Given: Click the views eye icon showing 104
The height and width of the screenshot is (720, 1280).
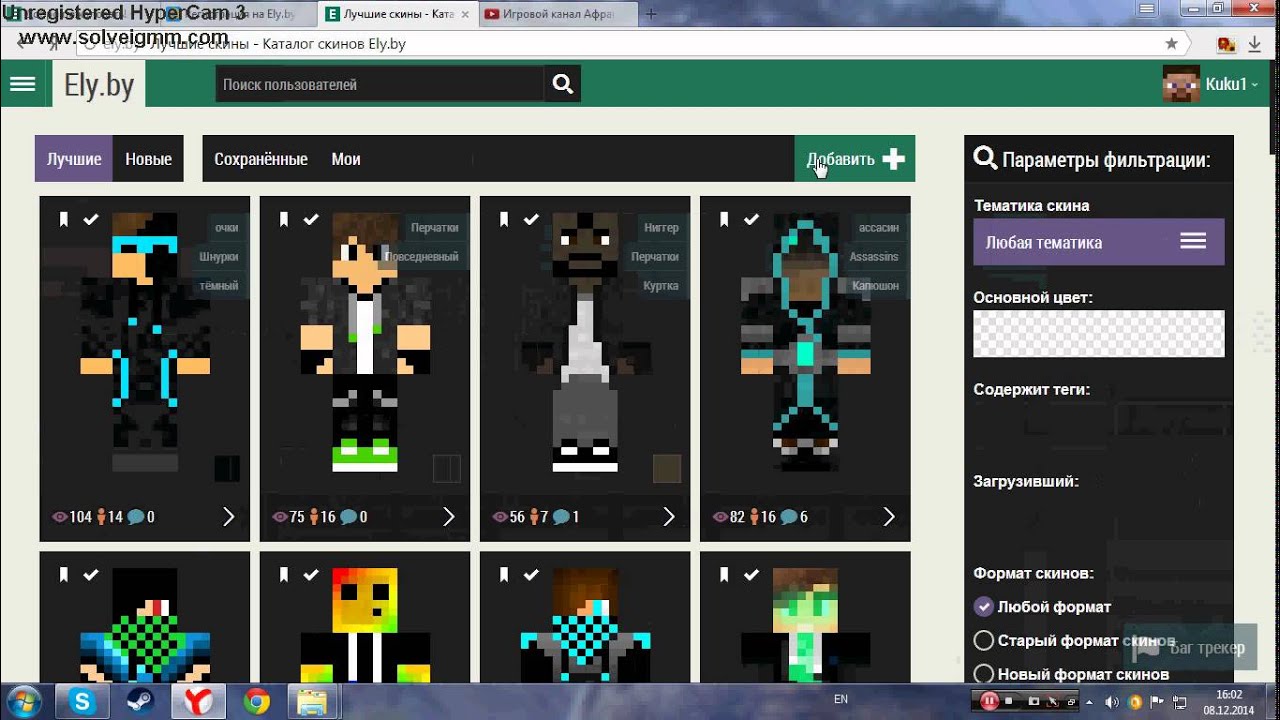Looking at the screenshot, I should tap(59, 517).
